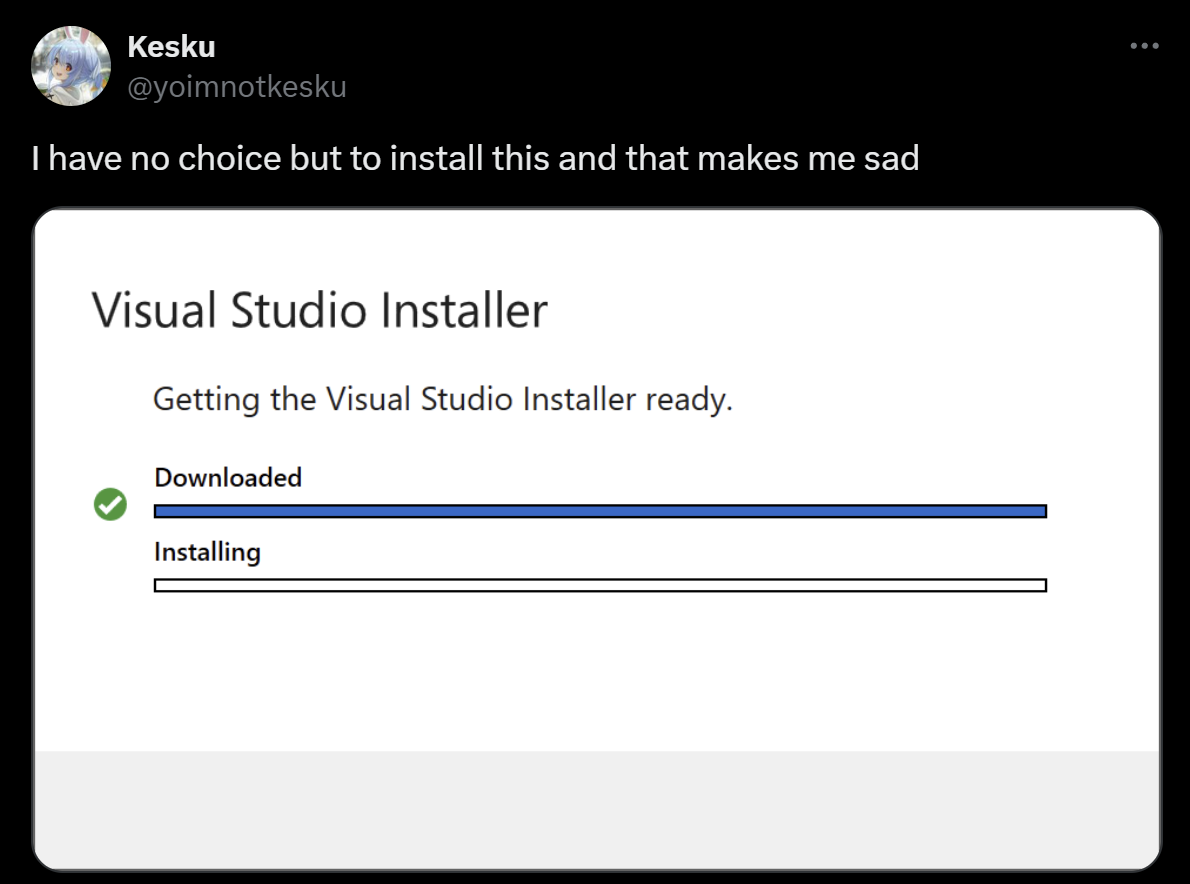1190x884 pixels.
Task: Open Kesku's bunny-girl profile avatar
Action: click(x=71, y=66)
